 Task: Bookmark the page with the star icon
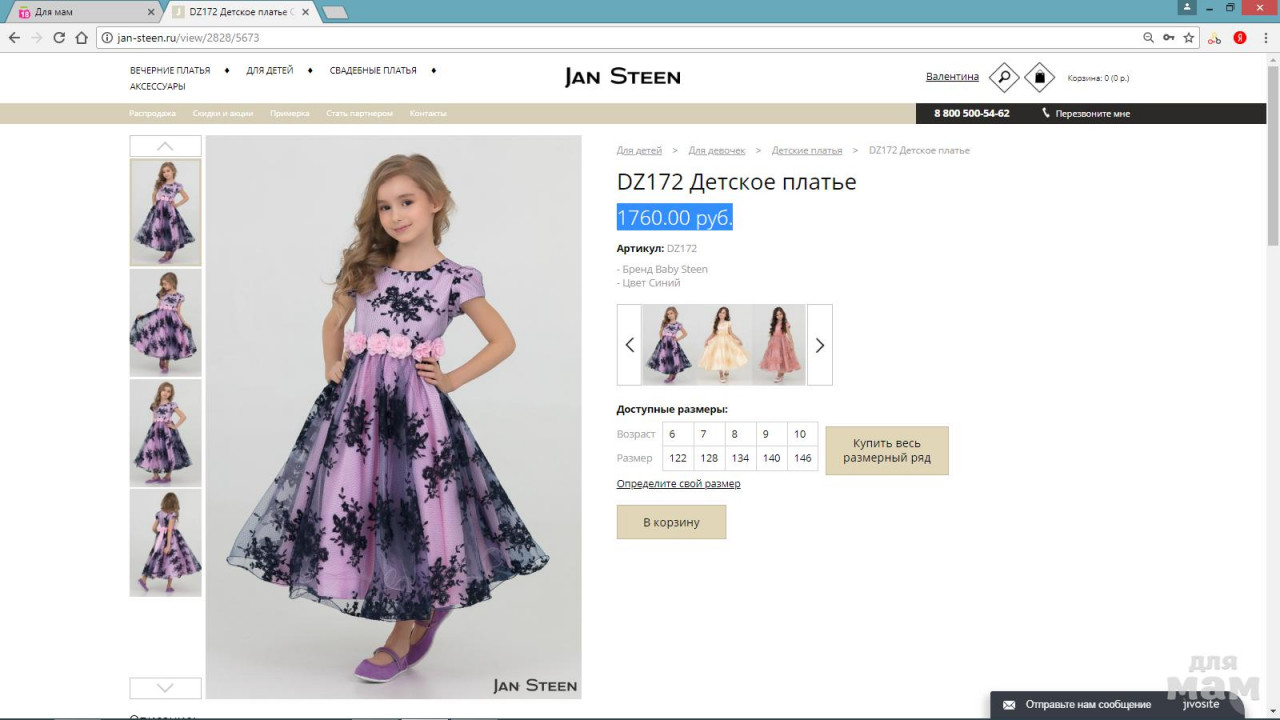point(1189,38)
